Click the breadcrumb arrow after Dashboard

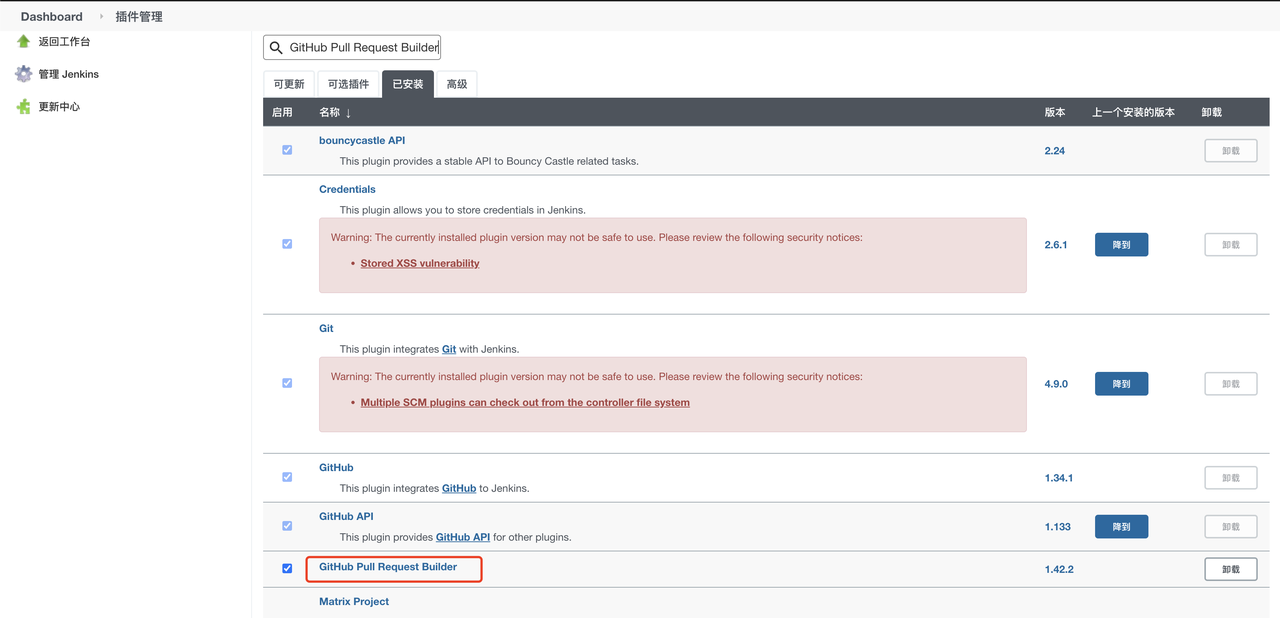[x=101, y=16]
